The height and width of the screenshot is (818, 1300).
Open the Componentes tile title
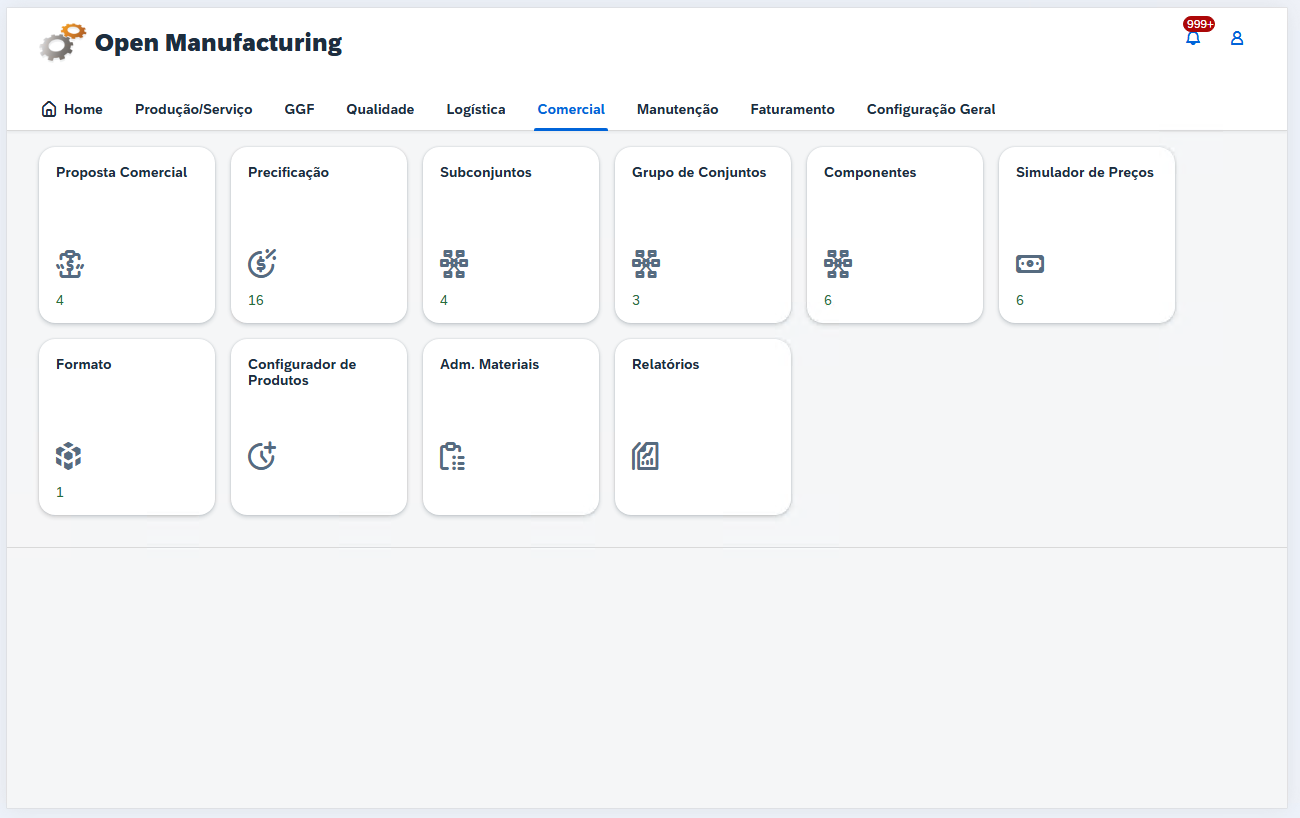[870, 172]
